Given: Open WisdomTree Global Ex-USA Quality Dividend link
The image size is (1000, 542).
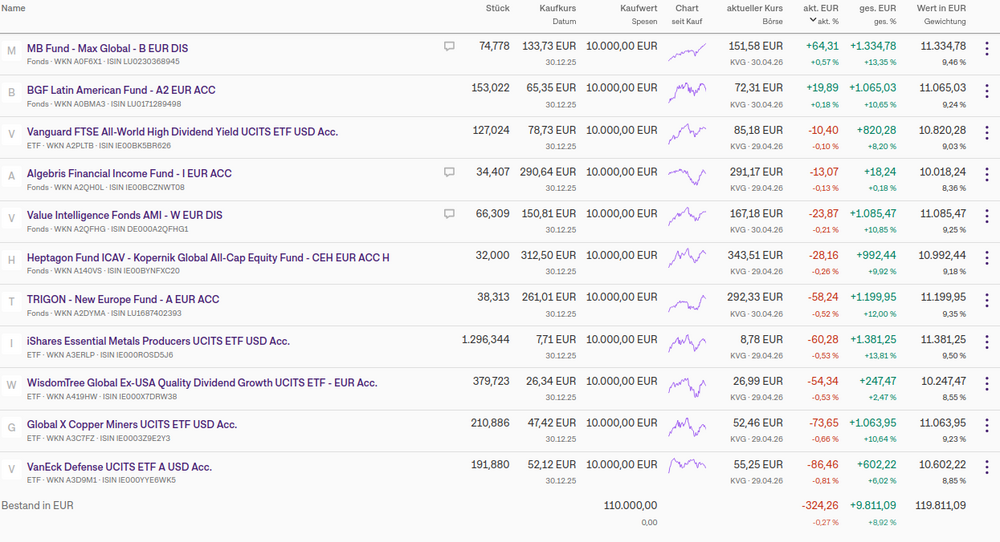Looking at the screenshot, I should coord(202,383).
